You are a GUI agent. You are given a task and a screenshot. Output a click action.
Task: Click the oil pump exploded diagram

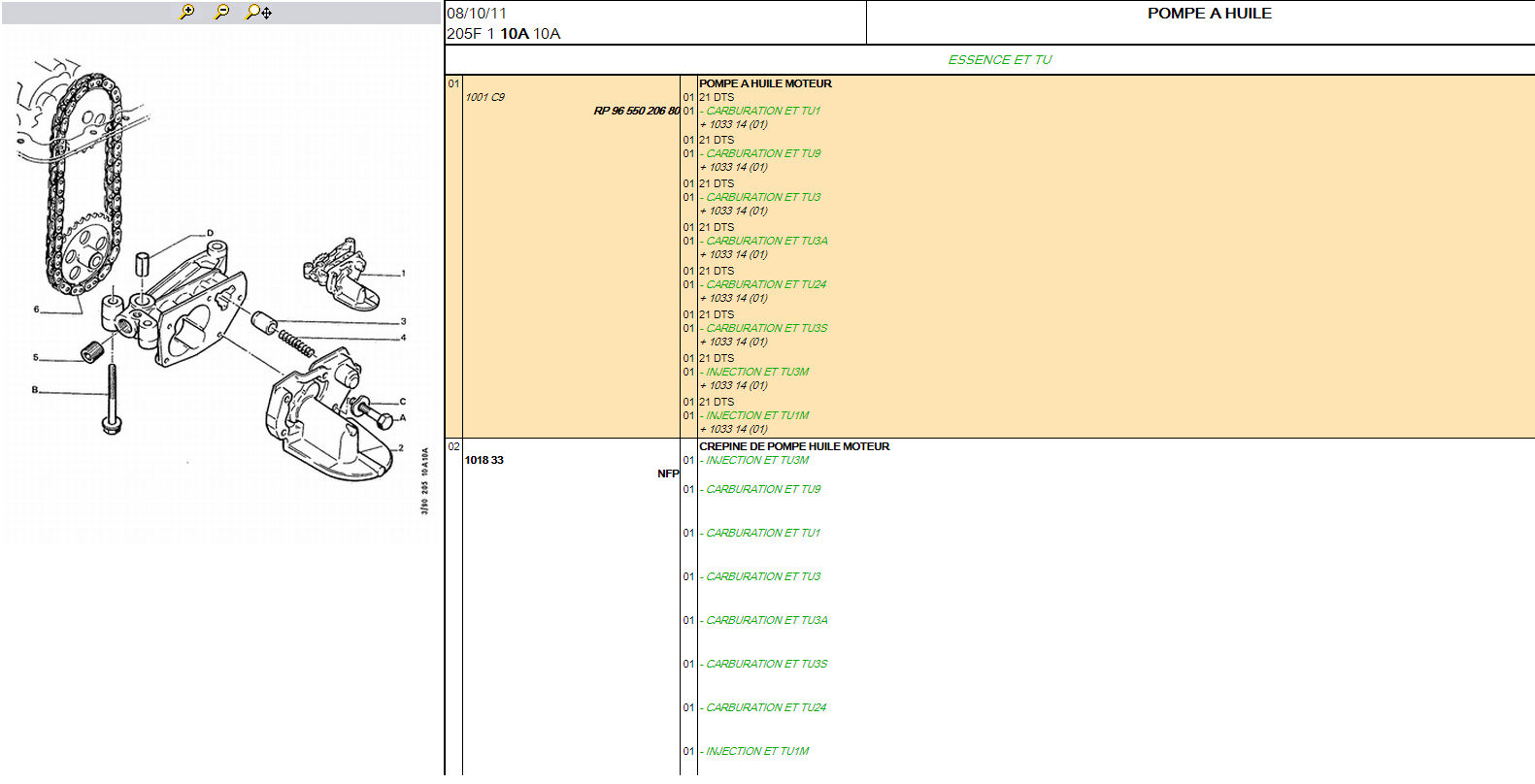pyautogui.click(x=221, y=281)
